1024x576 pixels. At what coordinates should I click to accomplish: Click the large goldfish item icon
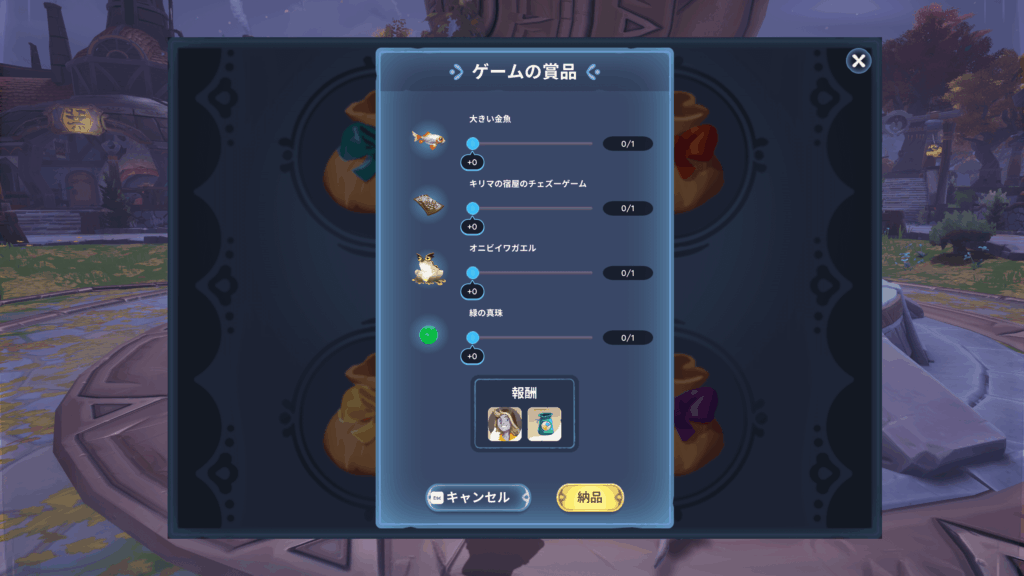[428, 139]
